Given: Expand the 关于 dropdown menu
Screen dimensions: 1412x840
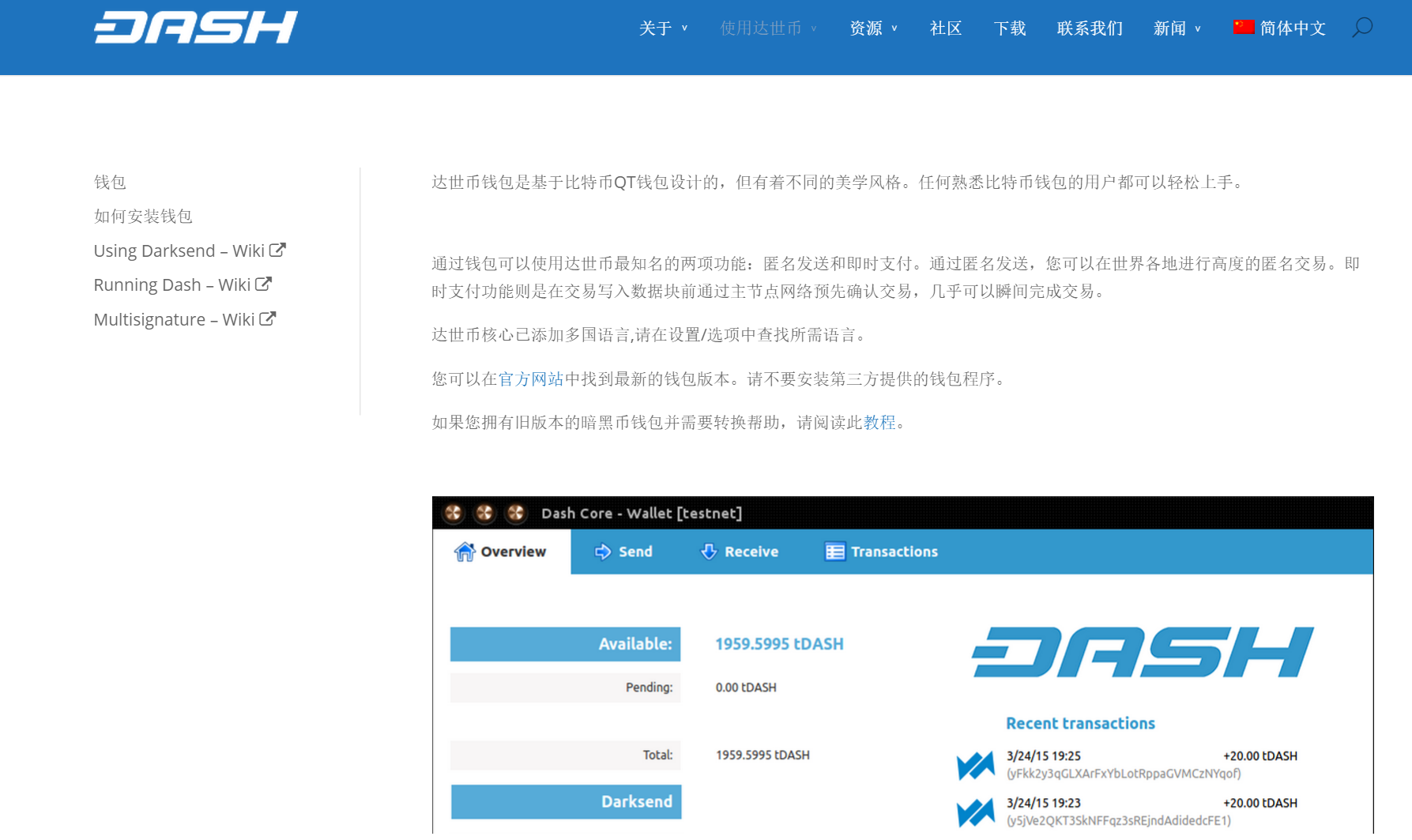Looking at the screenshot, I should click(664, 28).
